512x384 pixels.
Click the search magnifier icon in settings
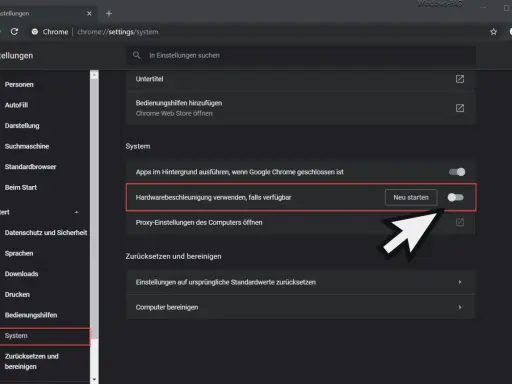pyautogui.click(x=137, y=55)
